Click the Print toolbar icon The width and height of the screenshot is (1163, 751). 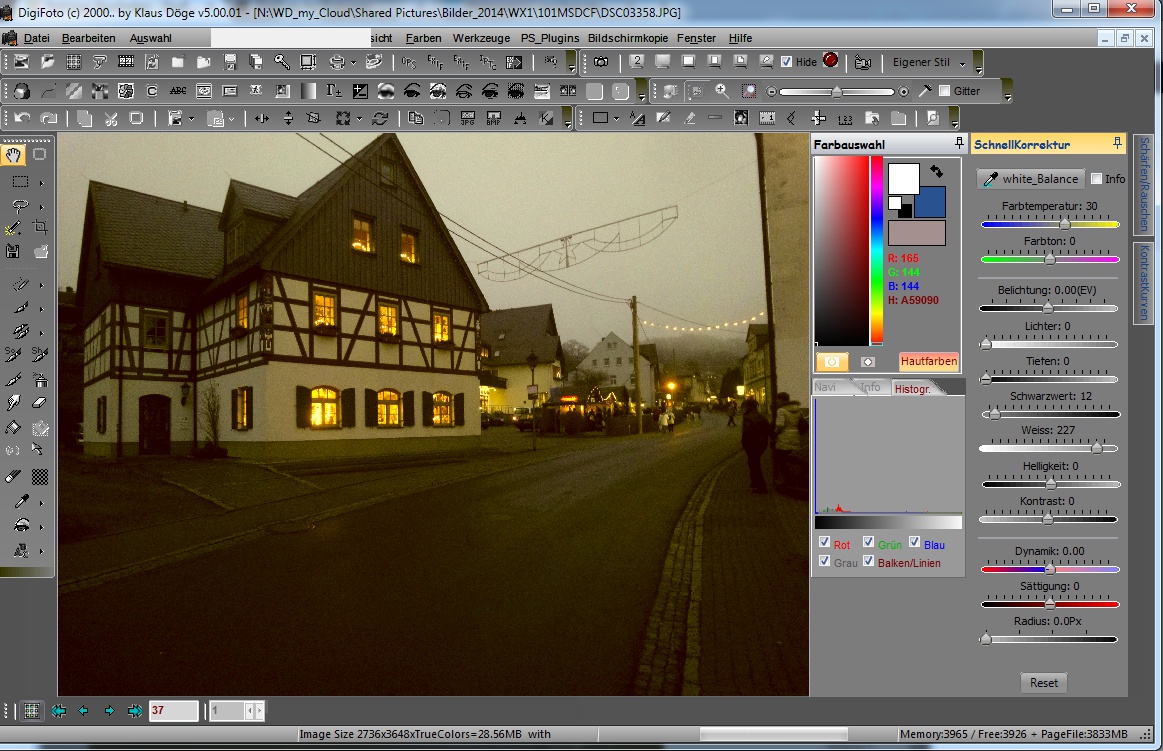(x=337, y=62)
